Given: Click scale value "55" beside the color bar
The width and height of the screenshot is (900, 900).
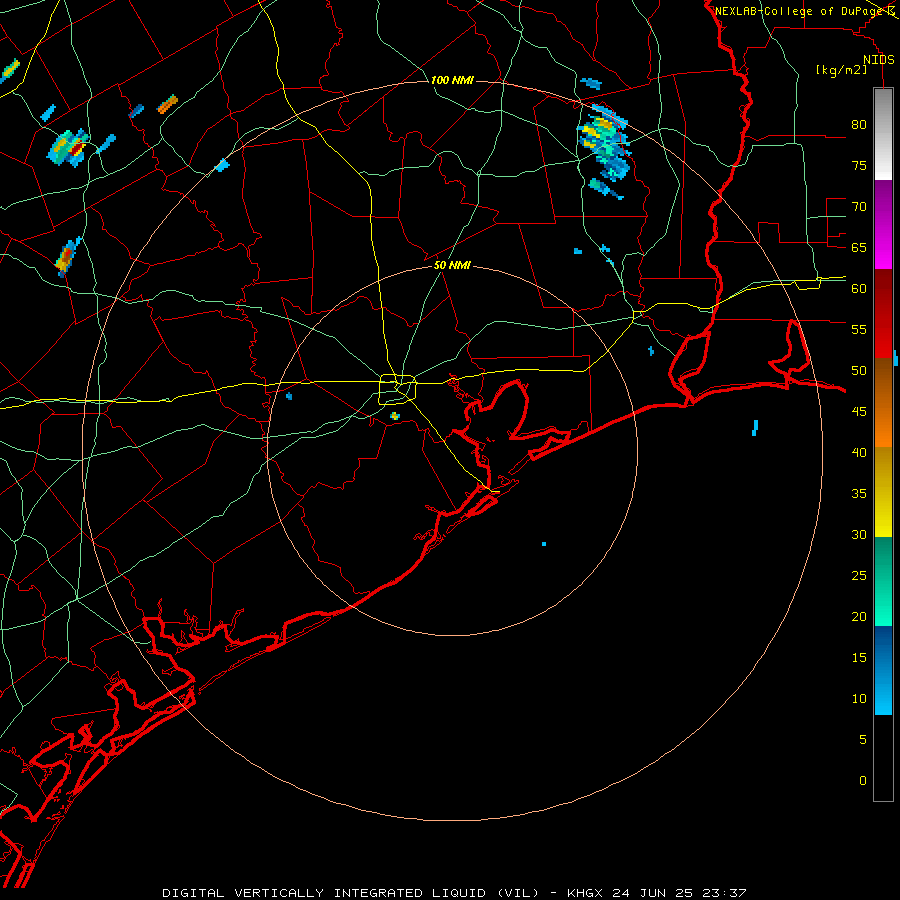Looking at the screenshot, I should pyautogui.click(x=859, y=329).
